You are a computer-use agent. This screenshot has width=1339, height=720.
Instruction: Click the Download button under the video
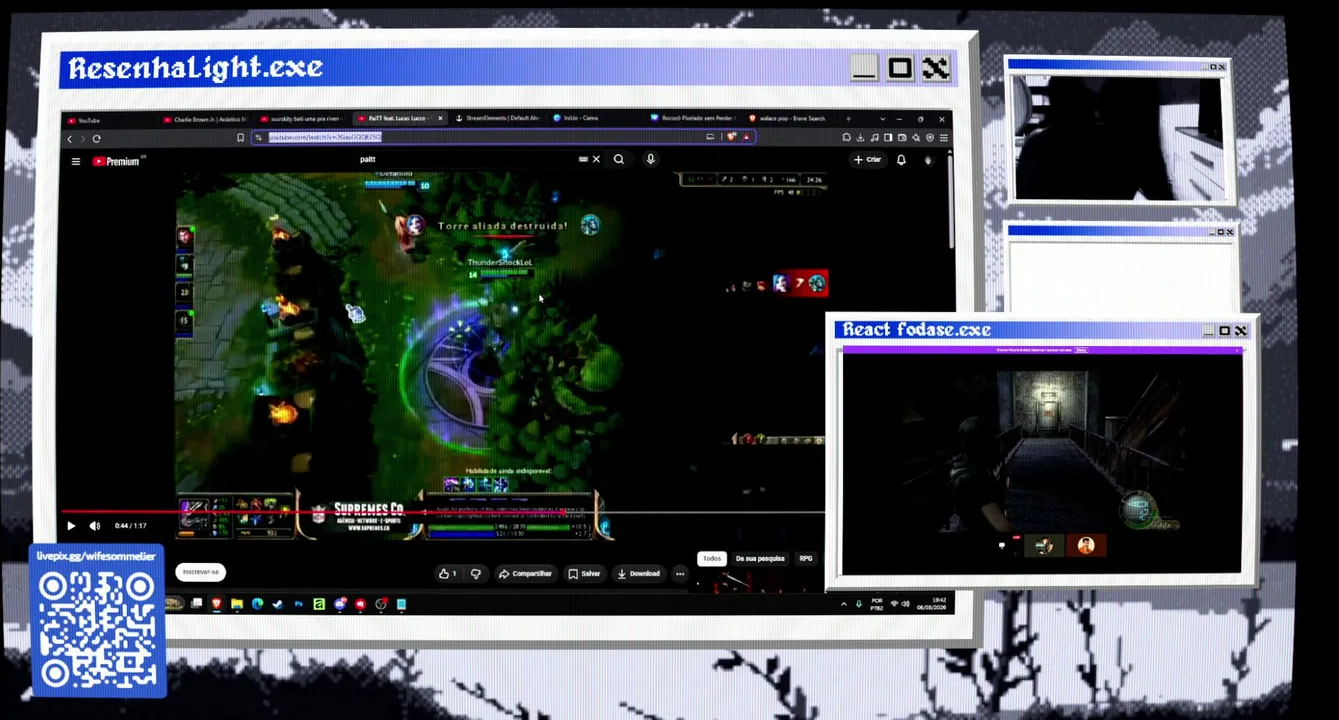click(638, 573)
